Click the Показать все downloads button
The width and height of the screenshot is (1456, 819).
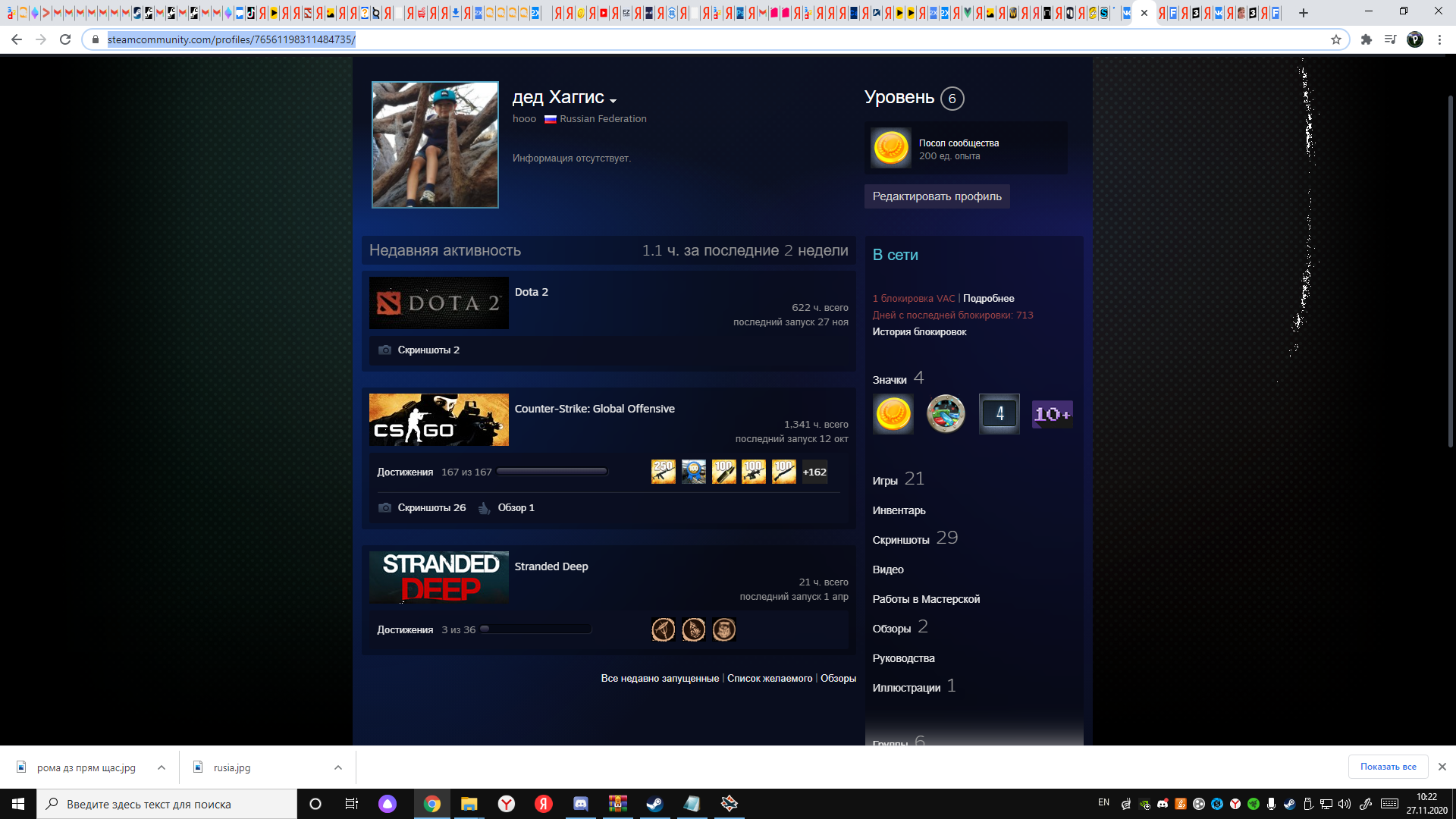coord(1388,767)
